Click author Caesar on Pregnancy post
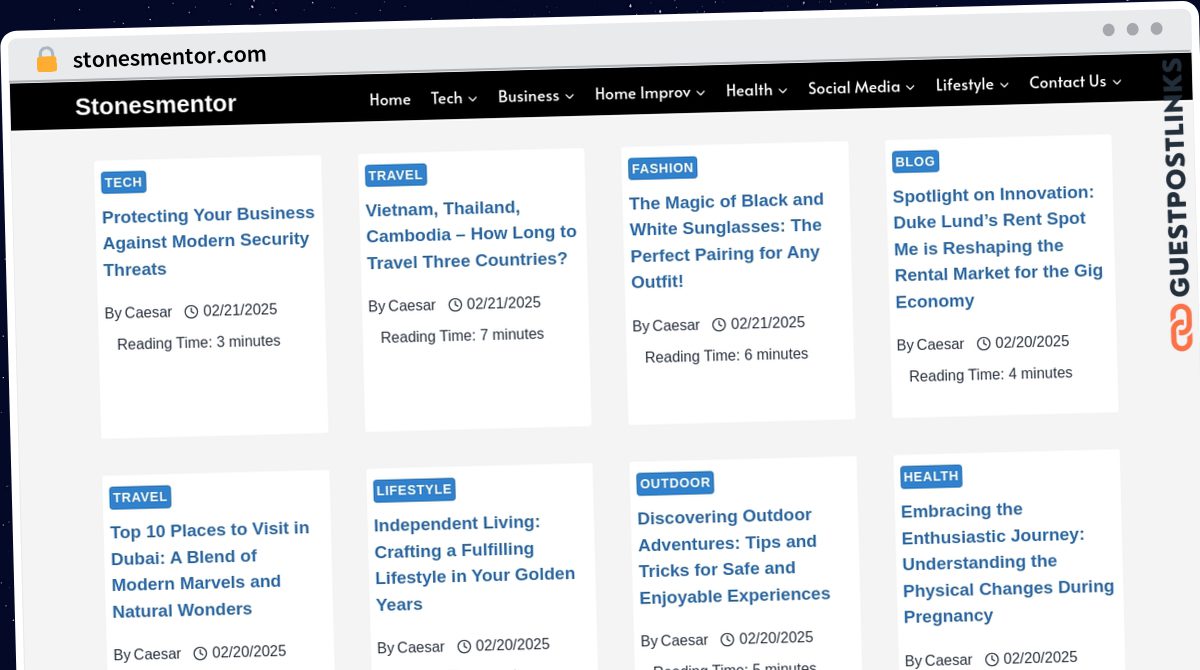1200x670 pixels. pyautogui.click(x=949, y=661)
